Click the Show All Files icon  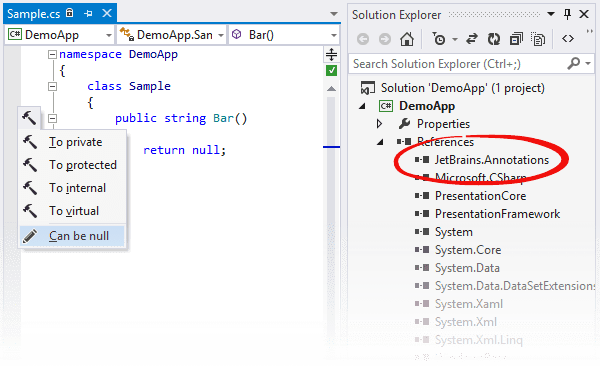[538, 39]
